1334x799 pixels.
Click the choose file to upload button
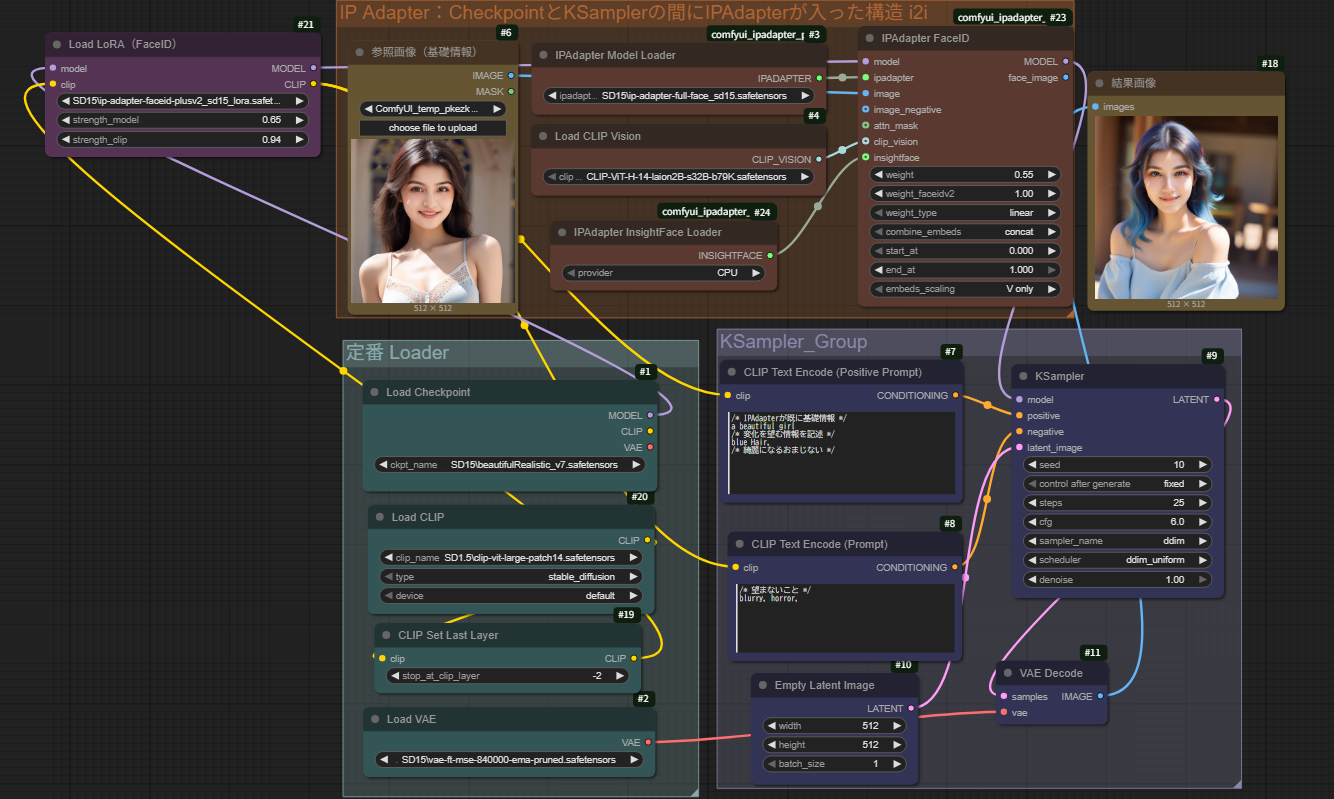(433, 128)
